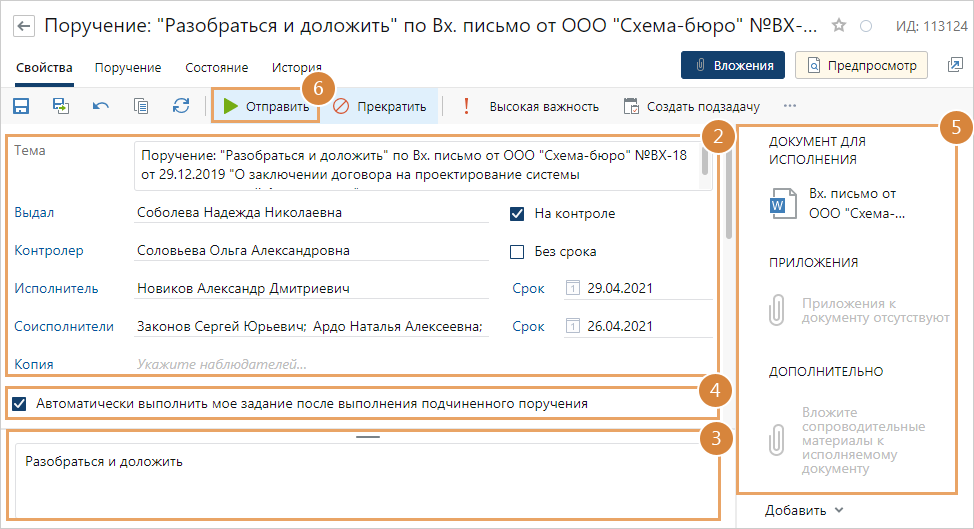Expand the Добавить dropdown
The image size is (974, 529).
click(x=805, y=511)
